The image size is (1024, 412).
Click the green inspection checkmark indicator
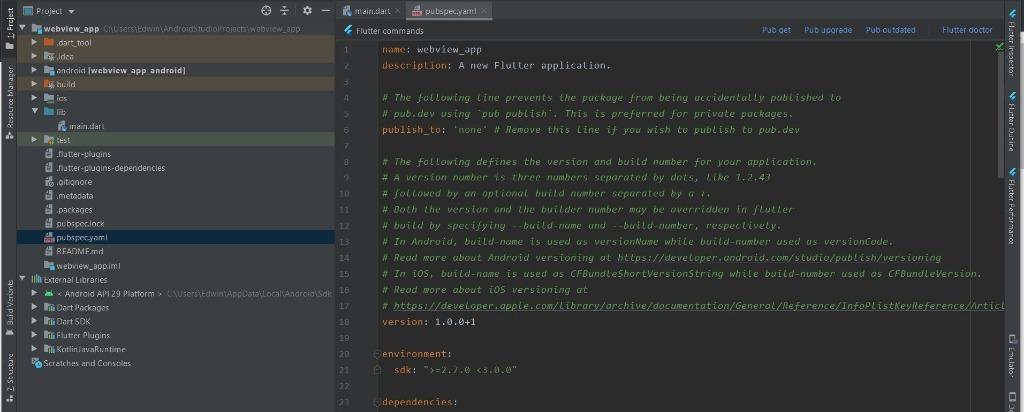[999, 48]
